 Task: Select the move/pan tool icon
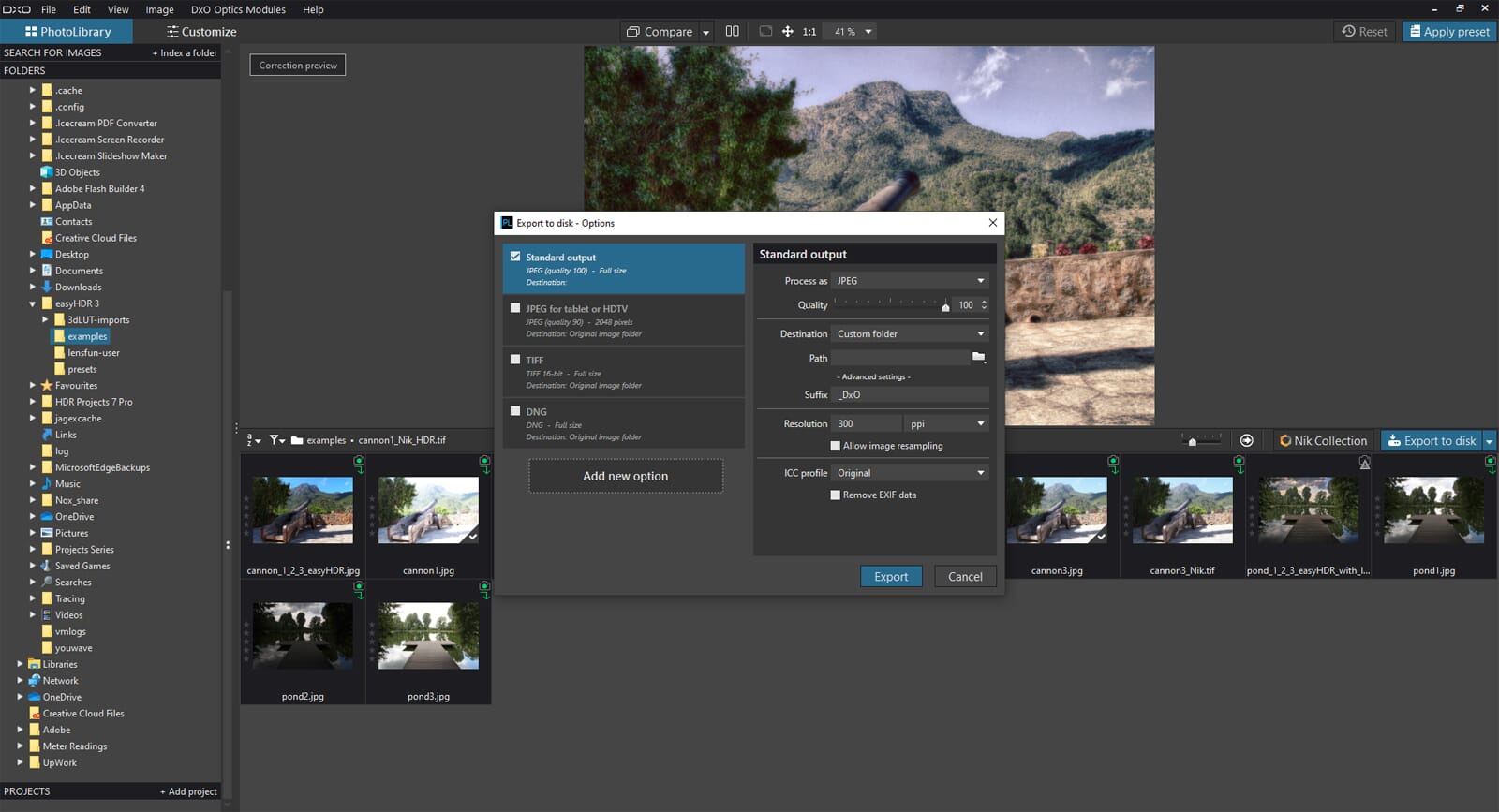788,31
